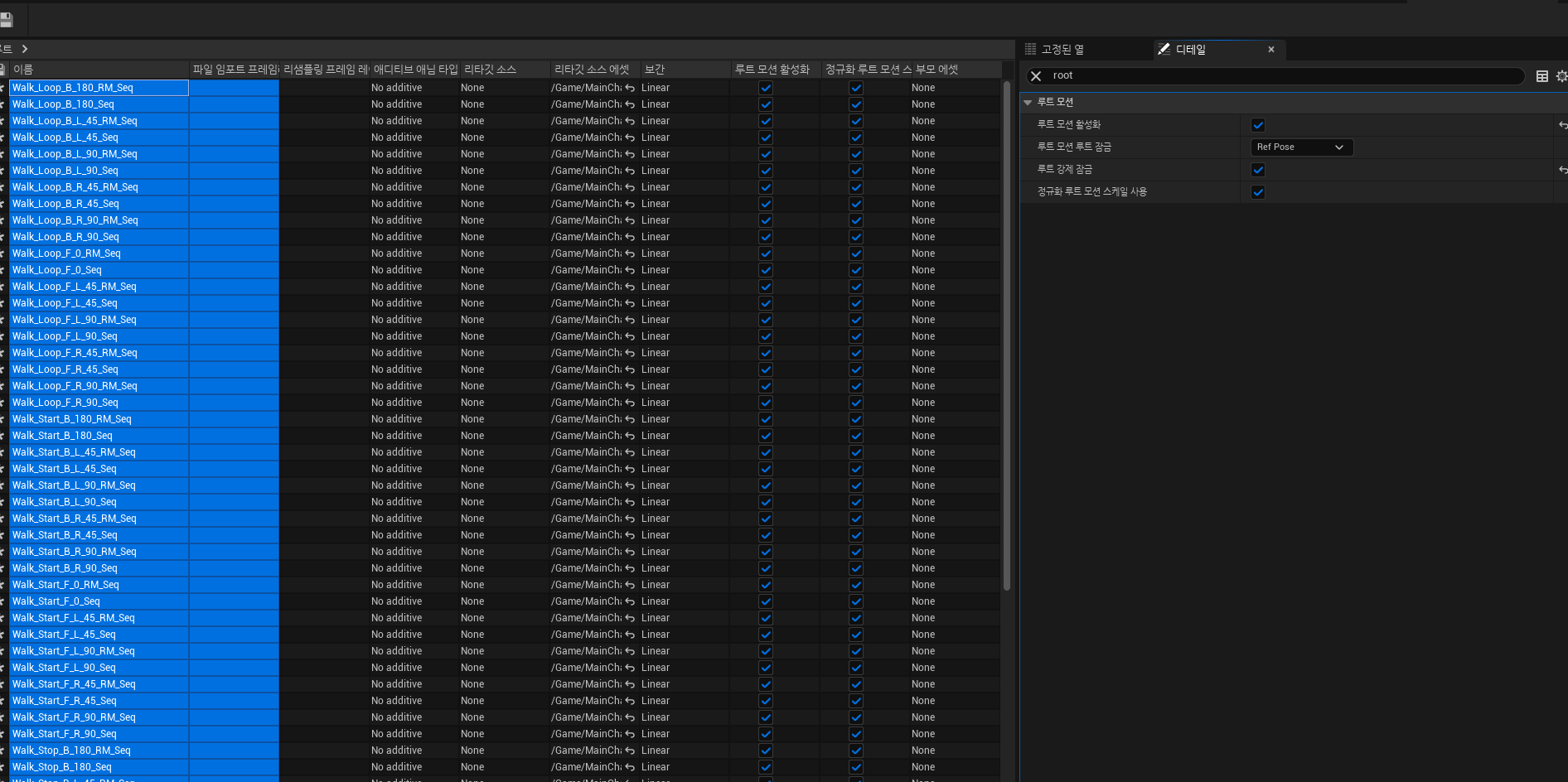Reset retarget source asset for Walk_Loop_B_L_45_Seq
The image size is (1568, 782).
pos(631,138)
